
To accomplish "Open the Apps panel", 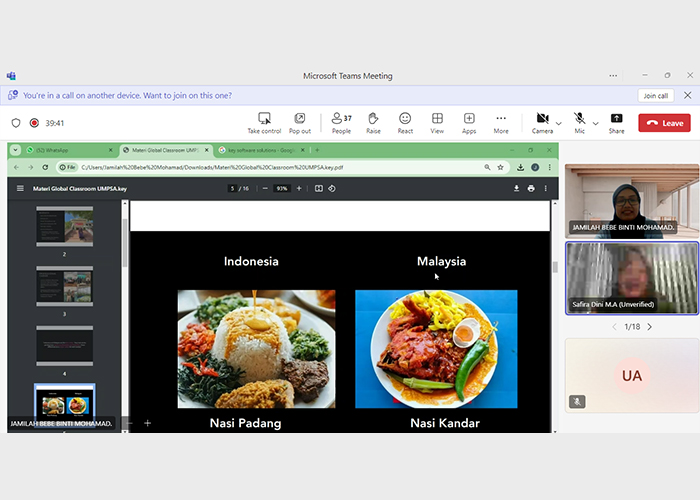I will [469, 123].
